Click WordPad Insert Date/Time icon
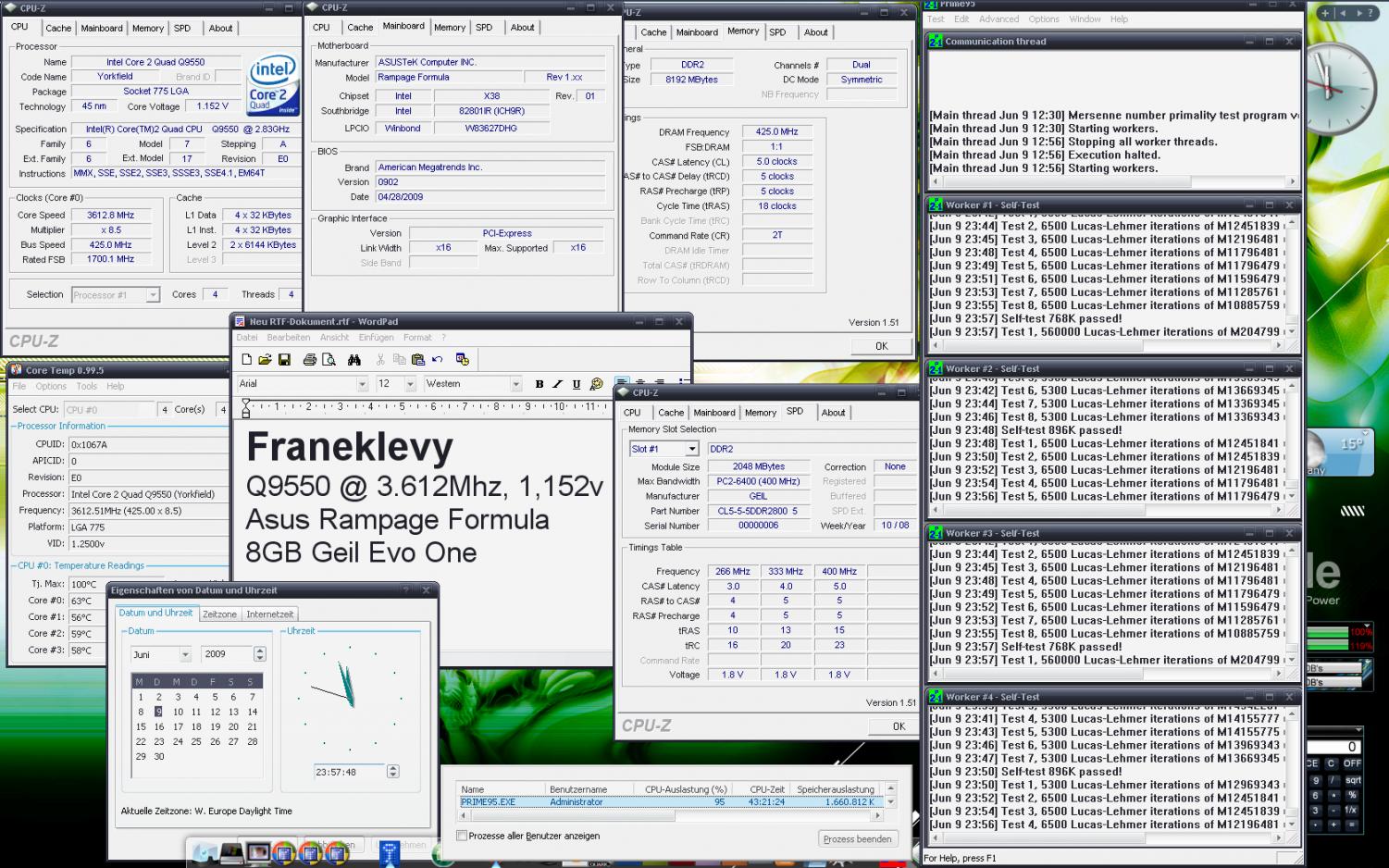 (x=463, y=359)
